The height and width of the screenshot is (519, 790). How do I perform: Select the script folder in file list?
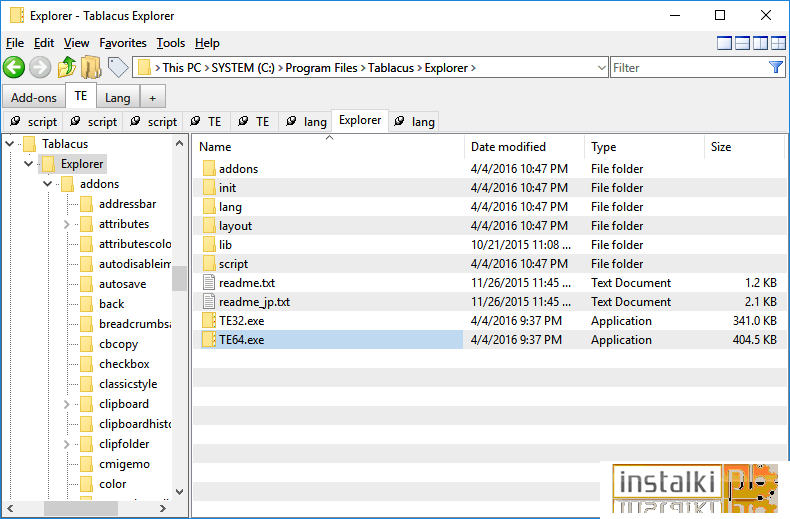pos(489,264)
